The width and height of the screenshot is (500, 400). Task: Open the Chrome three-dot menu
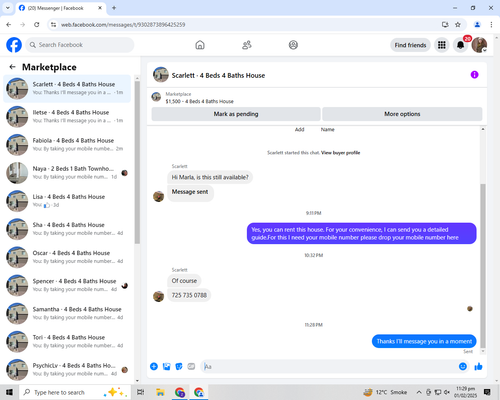[491, 25]
